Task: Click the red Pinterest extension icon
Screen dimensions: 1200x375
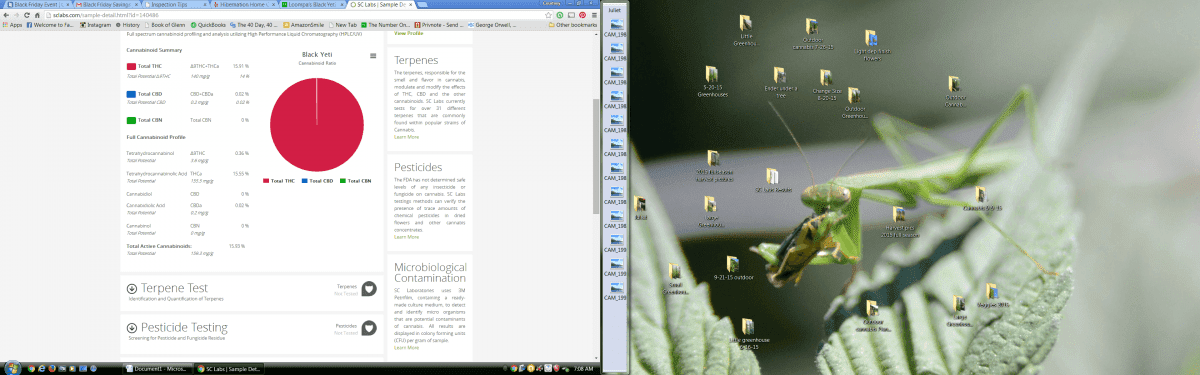Action: point(582,15)
